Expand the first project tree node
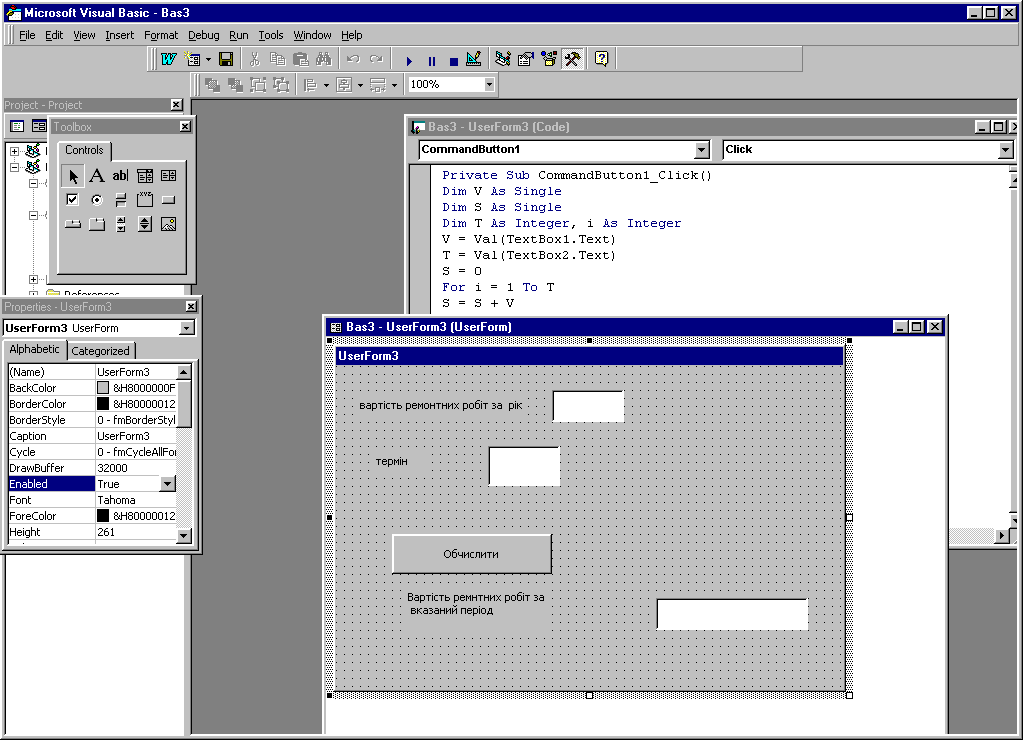Viewport: 1023px width, 740px height. [14, 151]
